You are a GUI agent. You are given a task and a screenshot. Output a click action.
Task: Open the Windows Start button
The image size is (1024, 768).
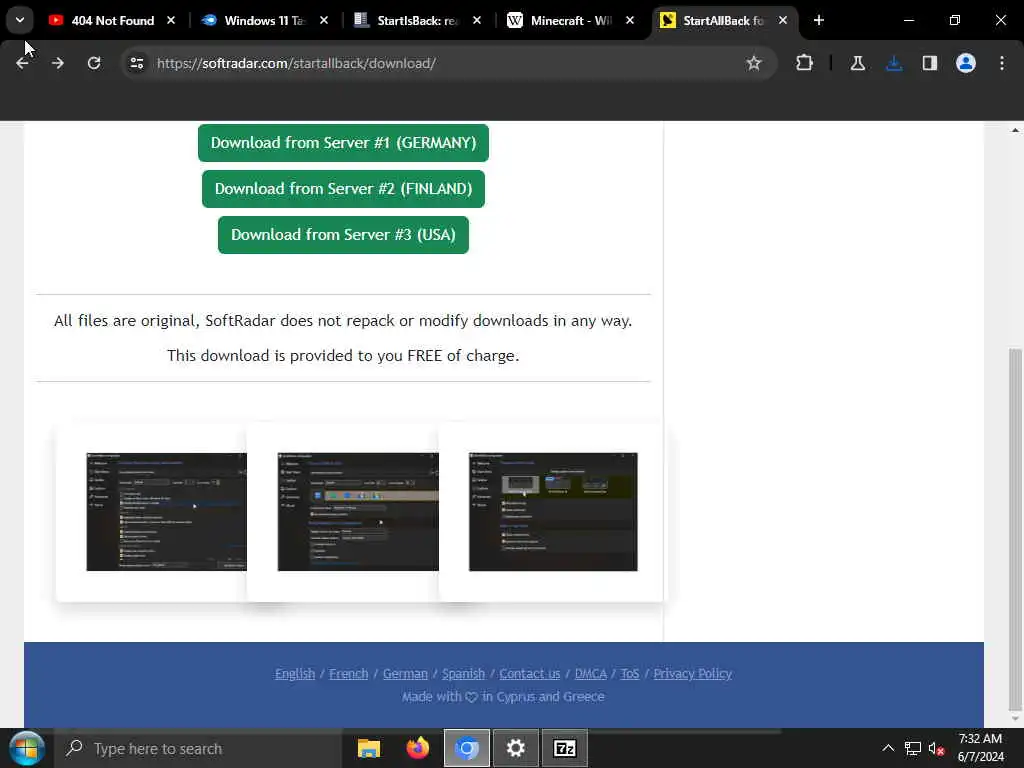[x=27, y=748]
